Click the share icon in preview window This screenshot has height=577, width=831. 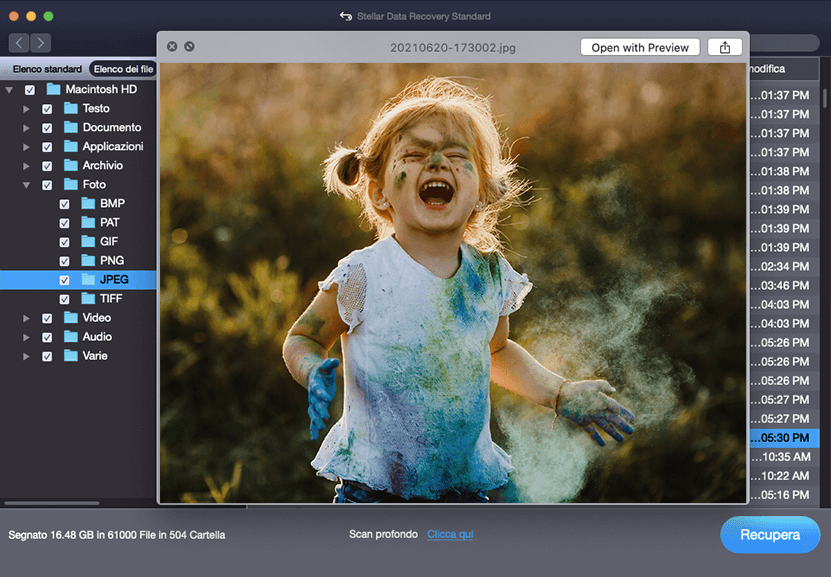pyautogui.click(x=724, y=47)
